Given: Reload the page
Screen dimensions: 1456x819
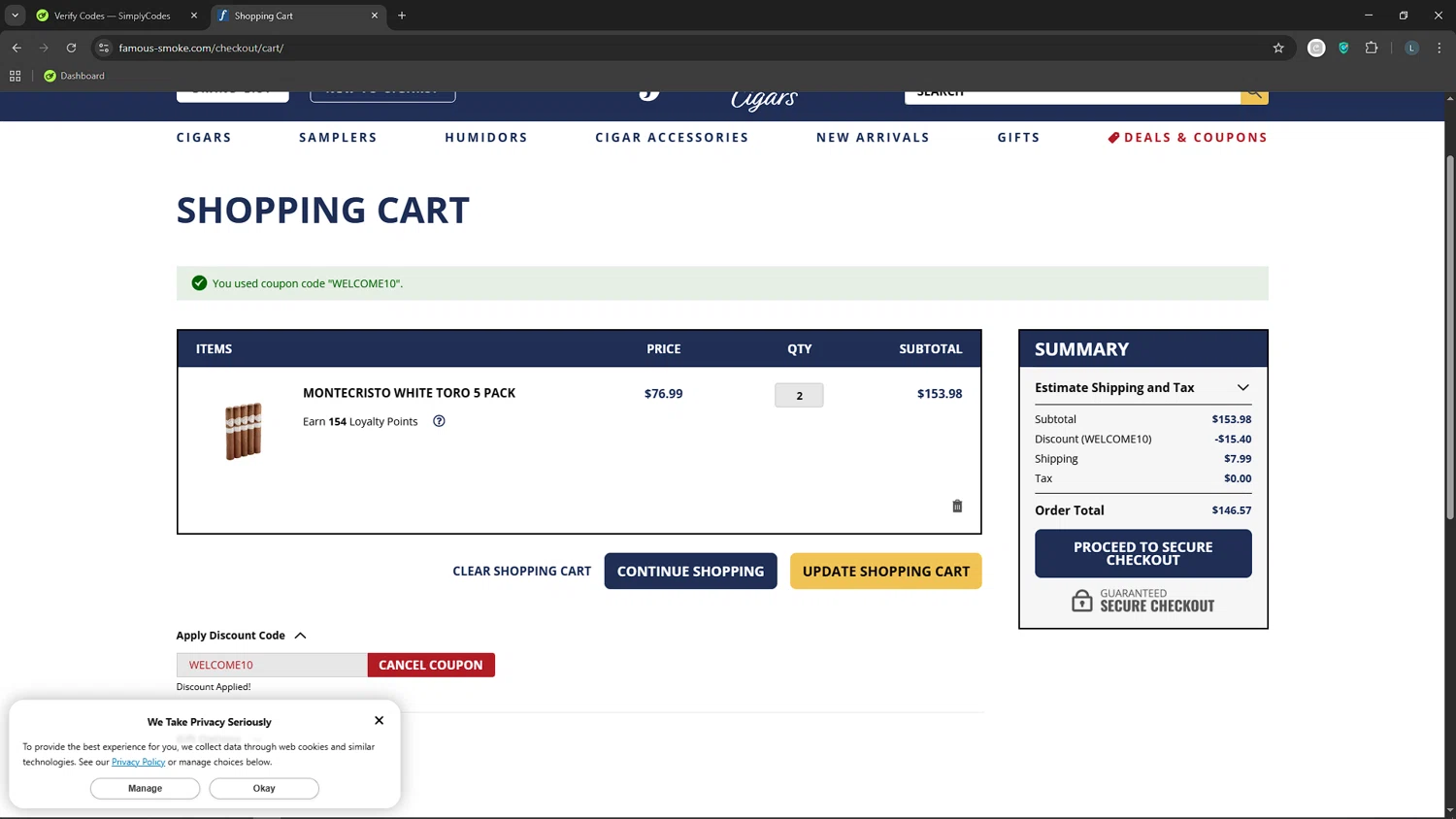Looking at the screenshot, I should [x=71, y=48].
